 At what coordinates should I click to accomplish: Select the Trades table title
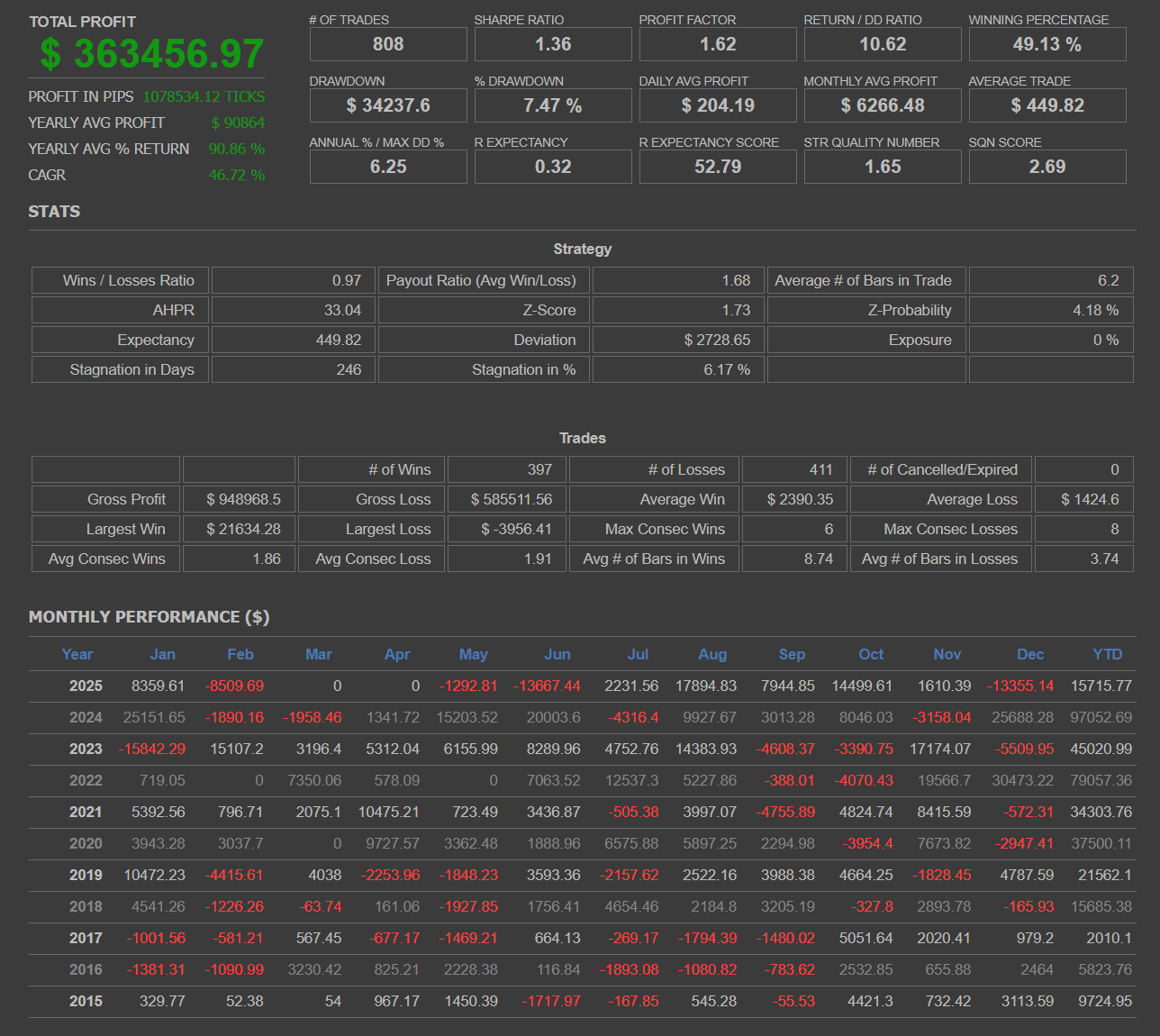coord(582,438)
